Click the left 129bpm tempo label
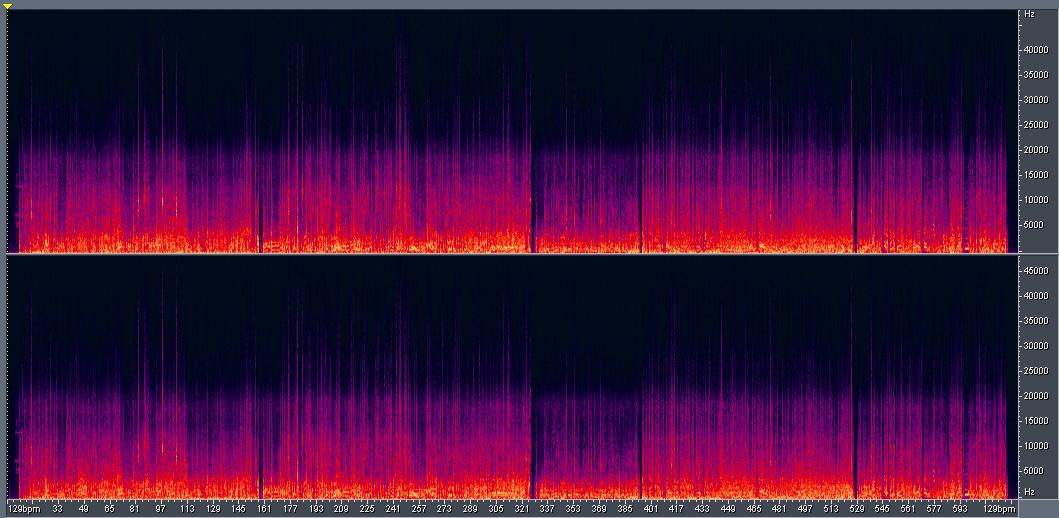This screenshot has width=1059, height=518. tap(22, 508)
